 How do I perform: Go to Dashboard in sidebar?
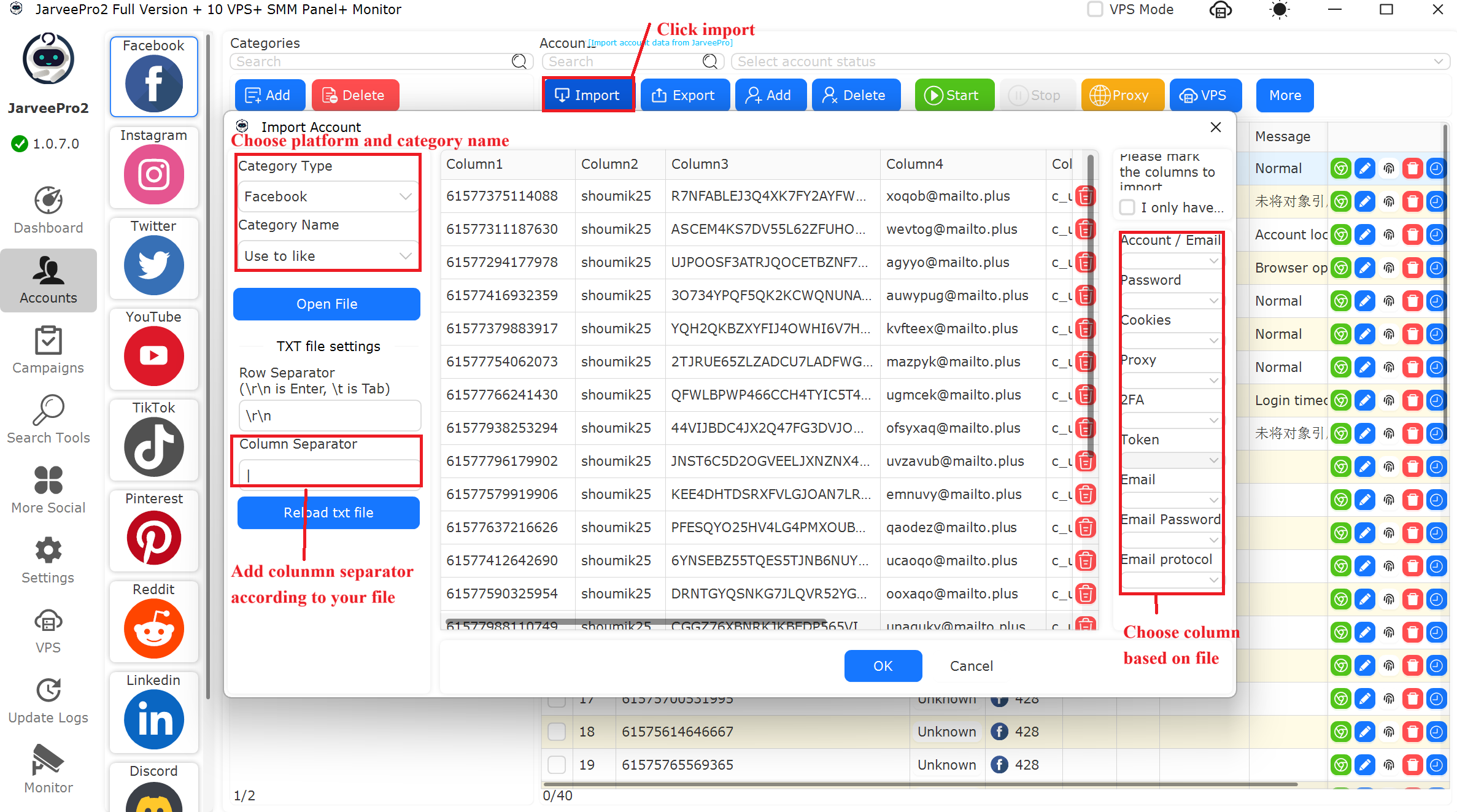click(x=48, y=211)
